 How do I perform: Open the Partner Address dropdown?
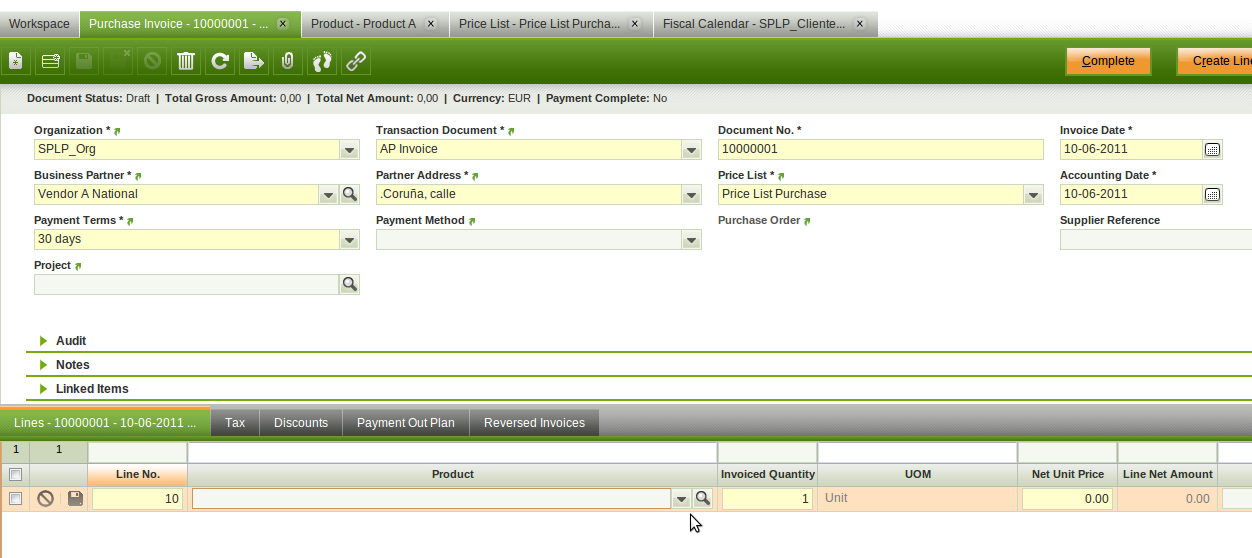[691, 194]
